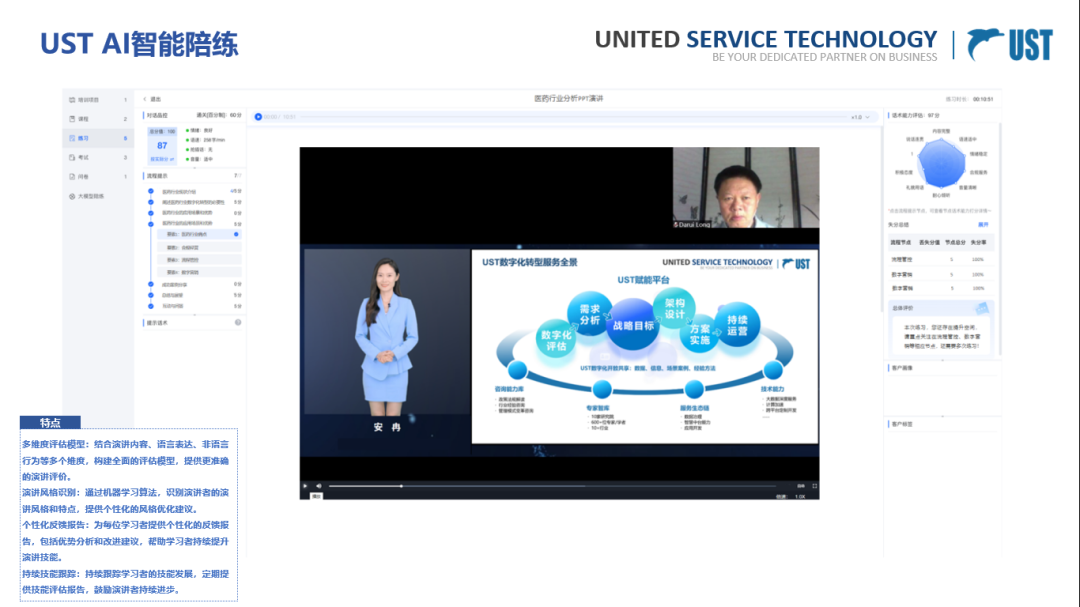
Task: Select the 要点4 sub-item
Action: click(199, 272)
